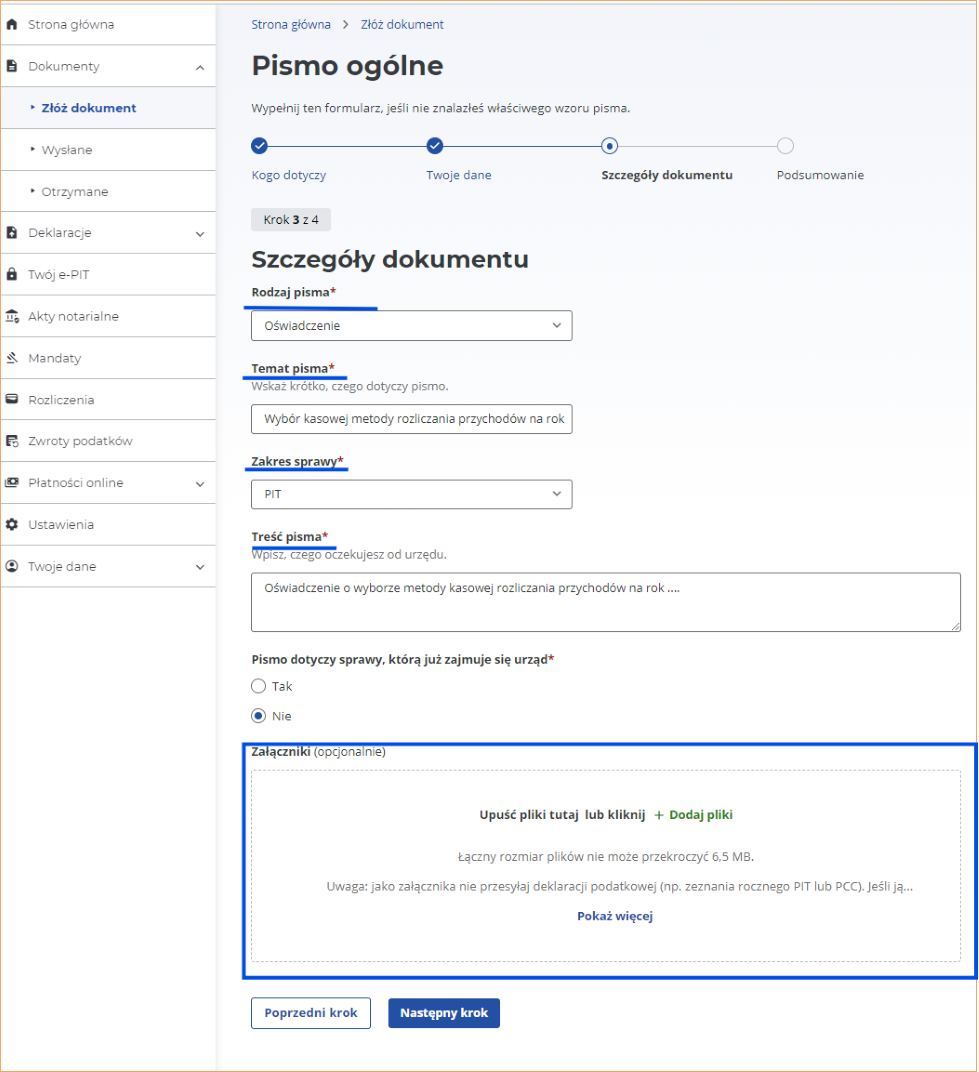Image resolution: width=979 pixels, height=1072 pixels.
Task: Click the Następny krok button
Action: coord(444,1013)
